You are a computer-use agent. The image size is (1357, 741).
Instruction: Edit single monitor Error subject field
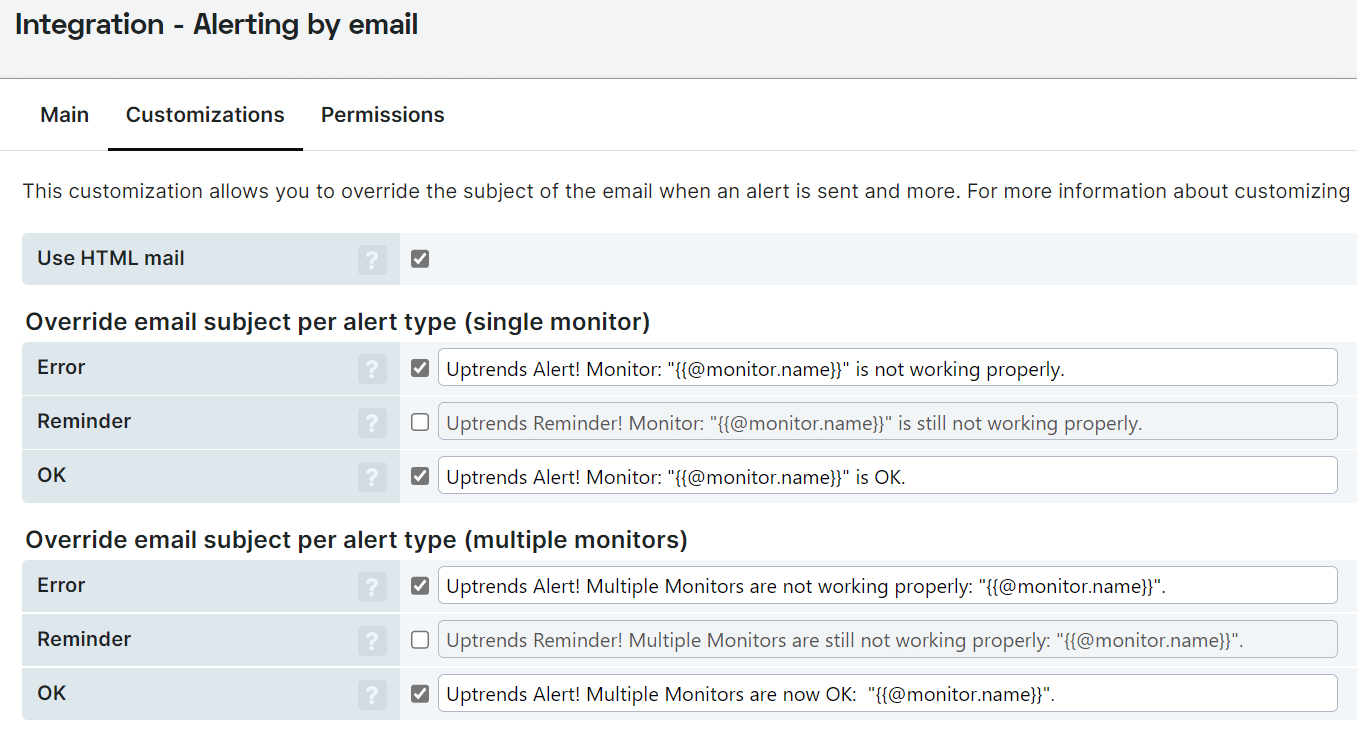click(887, 367)
